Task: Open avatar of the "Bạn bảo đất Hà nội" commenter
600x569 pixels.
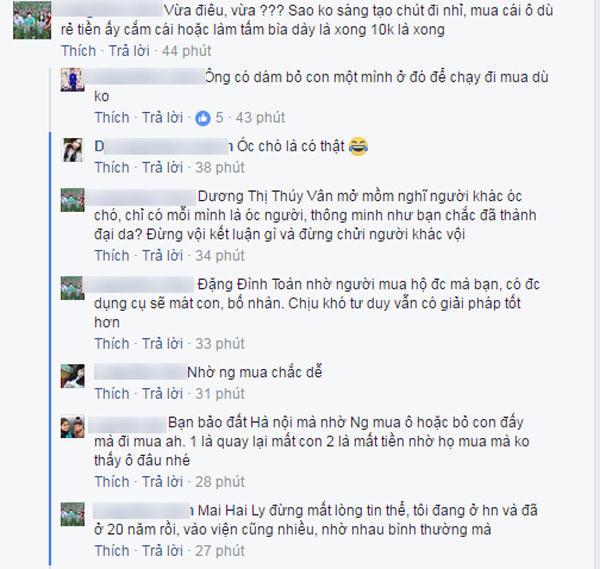Action: [x=72, y=427]
